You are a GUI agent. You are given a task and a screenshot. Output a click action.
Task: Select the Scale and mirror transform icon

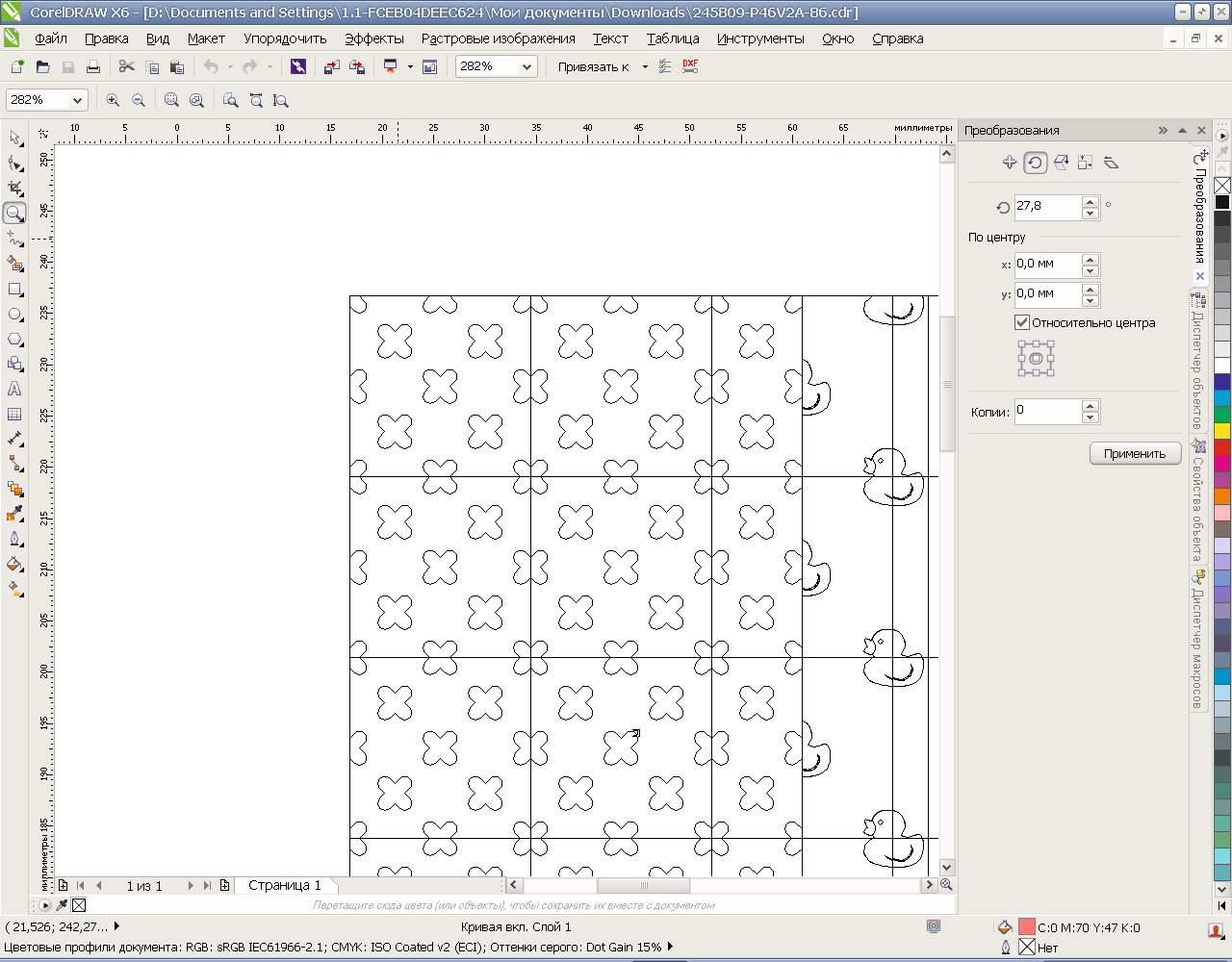pyautogui.click(x=1060, y=163)
